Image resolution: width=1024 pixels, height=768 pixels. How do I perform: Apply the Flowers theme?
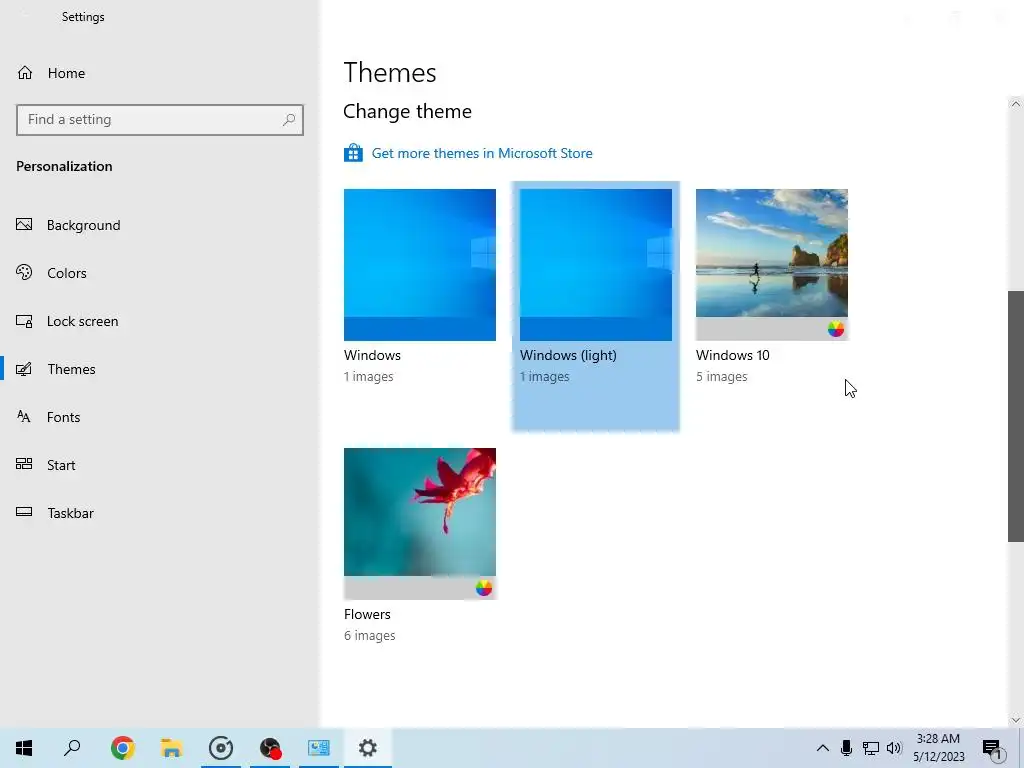(420, 524)
